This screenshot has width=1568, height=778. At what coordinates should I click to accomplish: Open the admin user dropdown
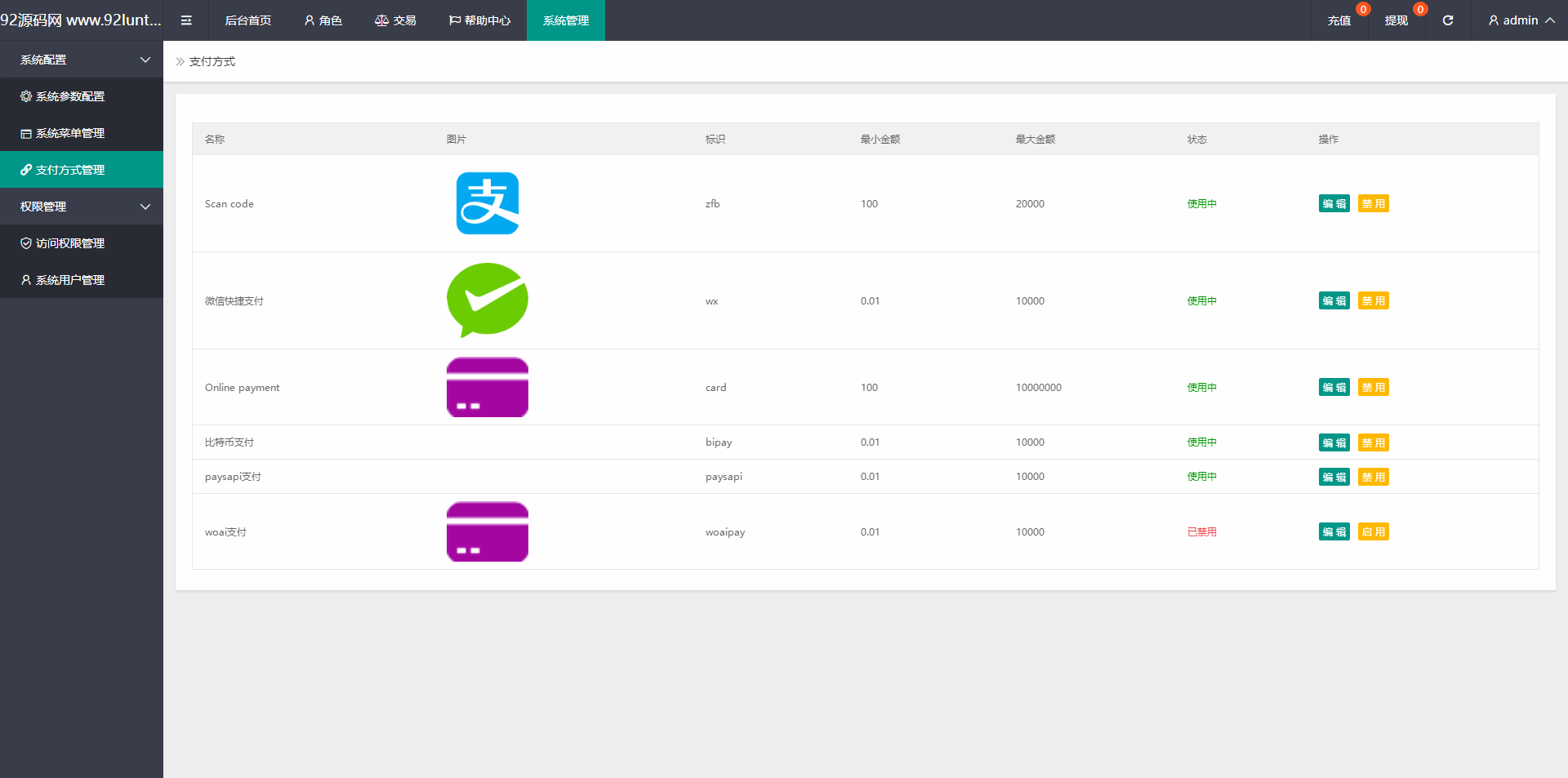pos(1521,20)
